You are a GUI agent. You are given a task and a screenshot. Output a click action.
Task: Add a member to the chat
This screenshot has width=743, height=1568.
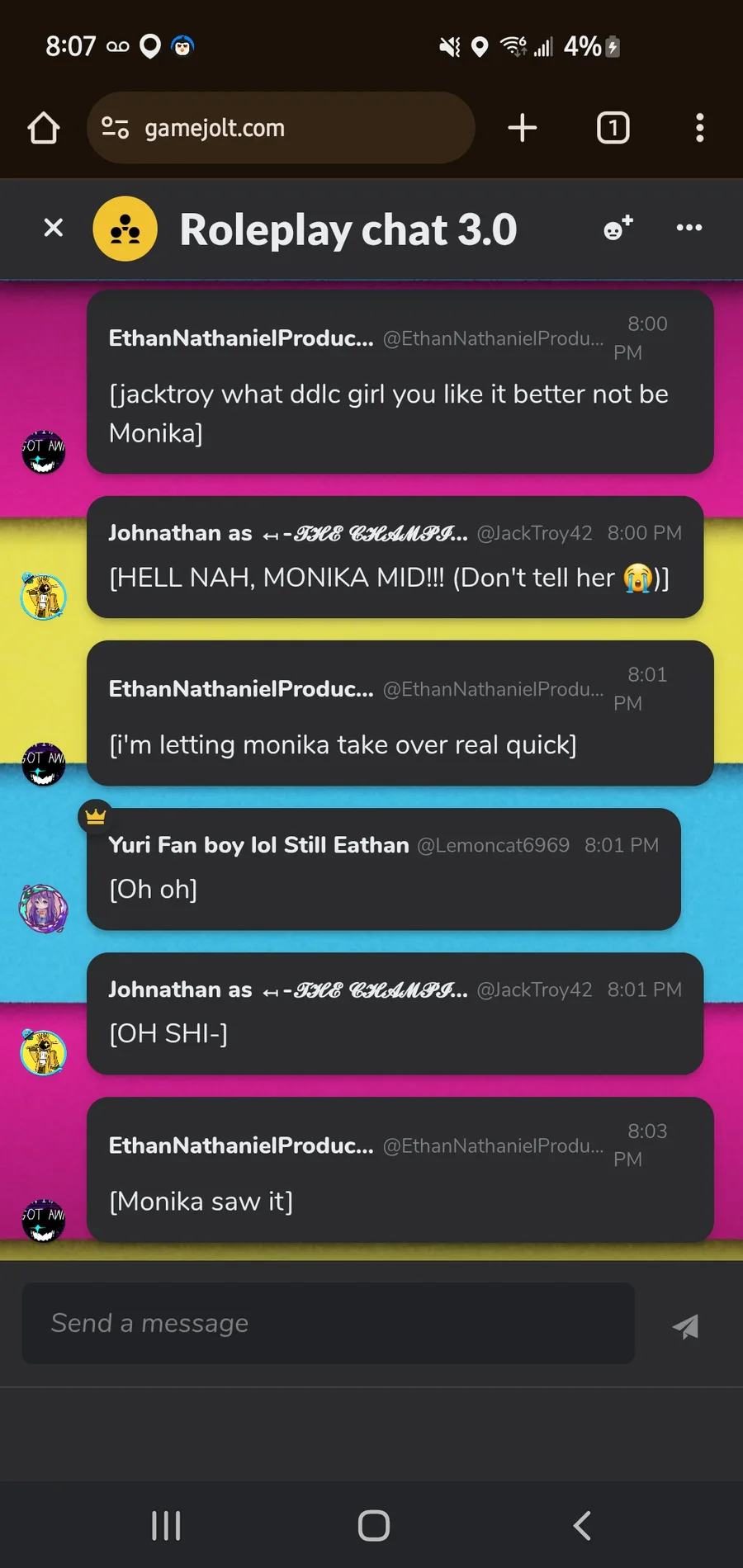(x=618, y=228)
